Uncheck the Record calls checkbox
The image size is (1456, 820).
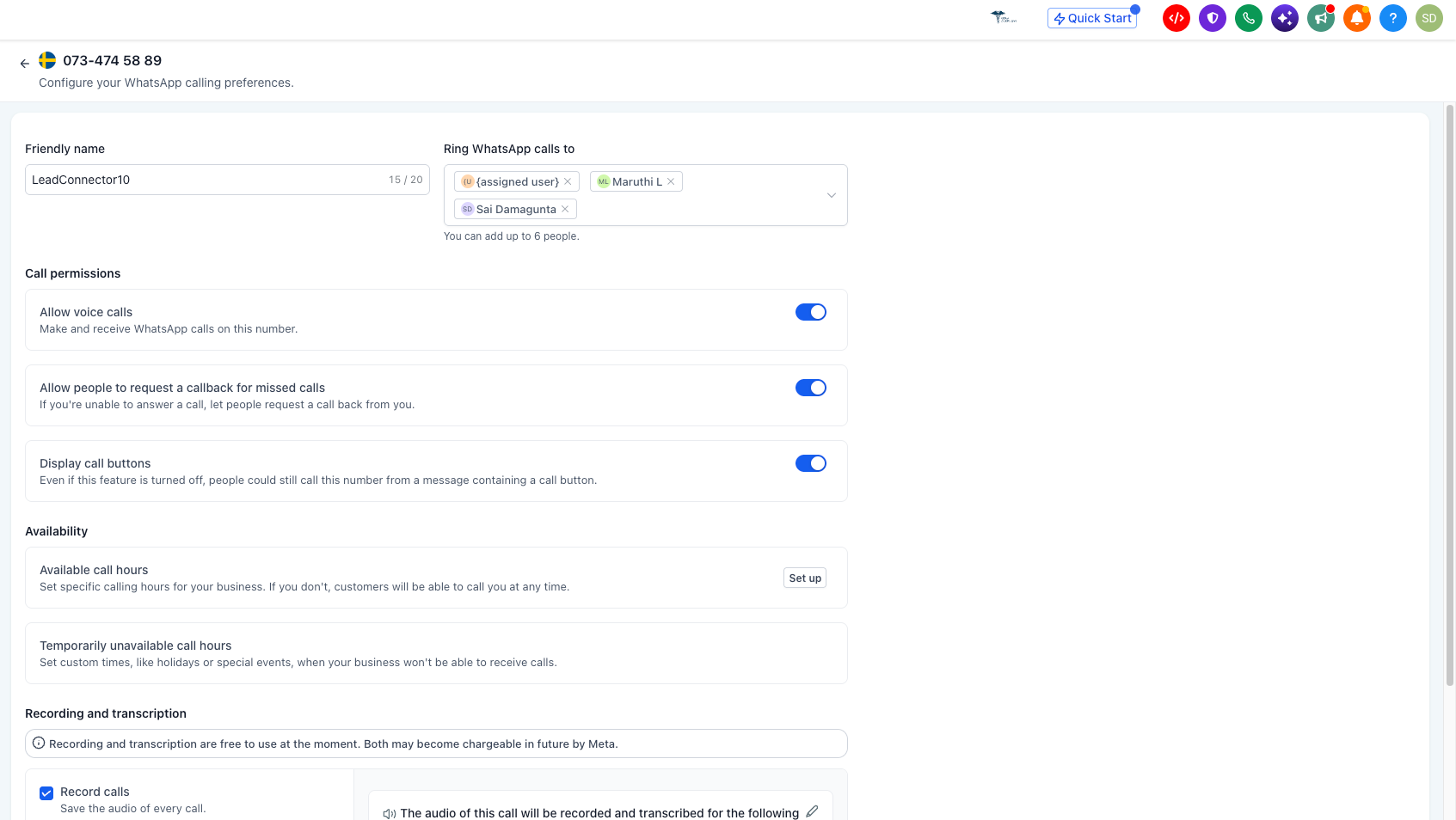(46, 792)
